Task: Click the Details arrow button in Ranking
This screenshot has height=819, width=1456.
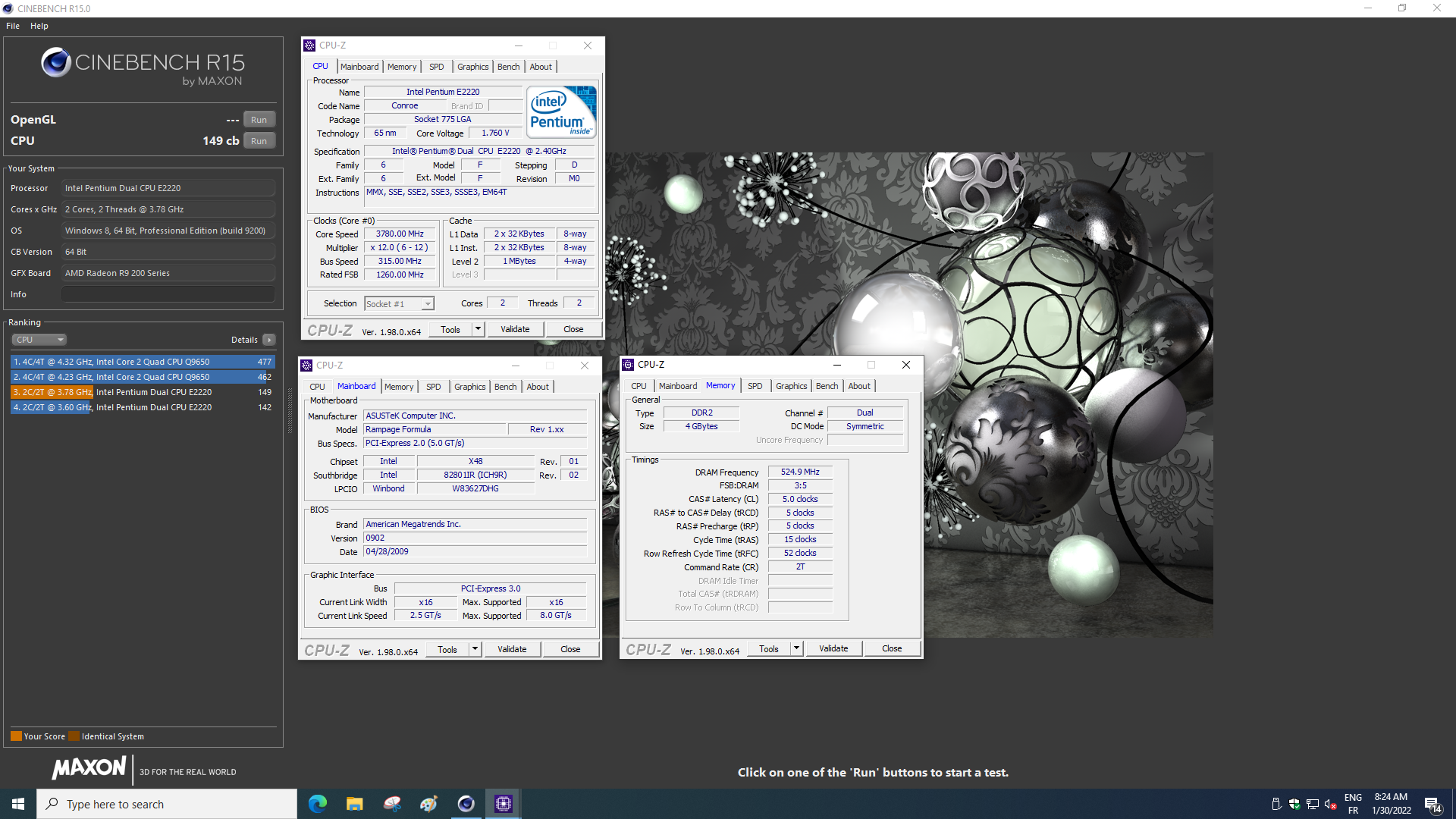Action: click(269, 340)
